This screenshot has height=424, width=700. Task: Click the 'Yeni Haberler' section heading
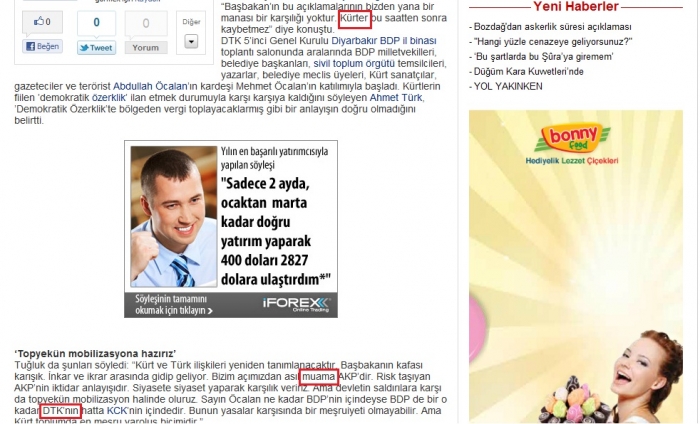pos(576,7)
